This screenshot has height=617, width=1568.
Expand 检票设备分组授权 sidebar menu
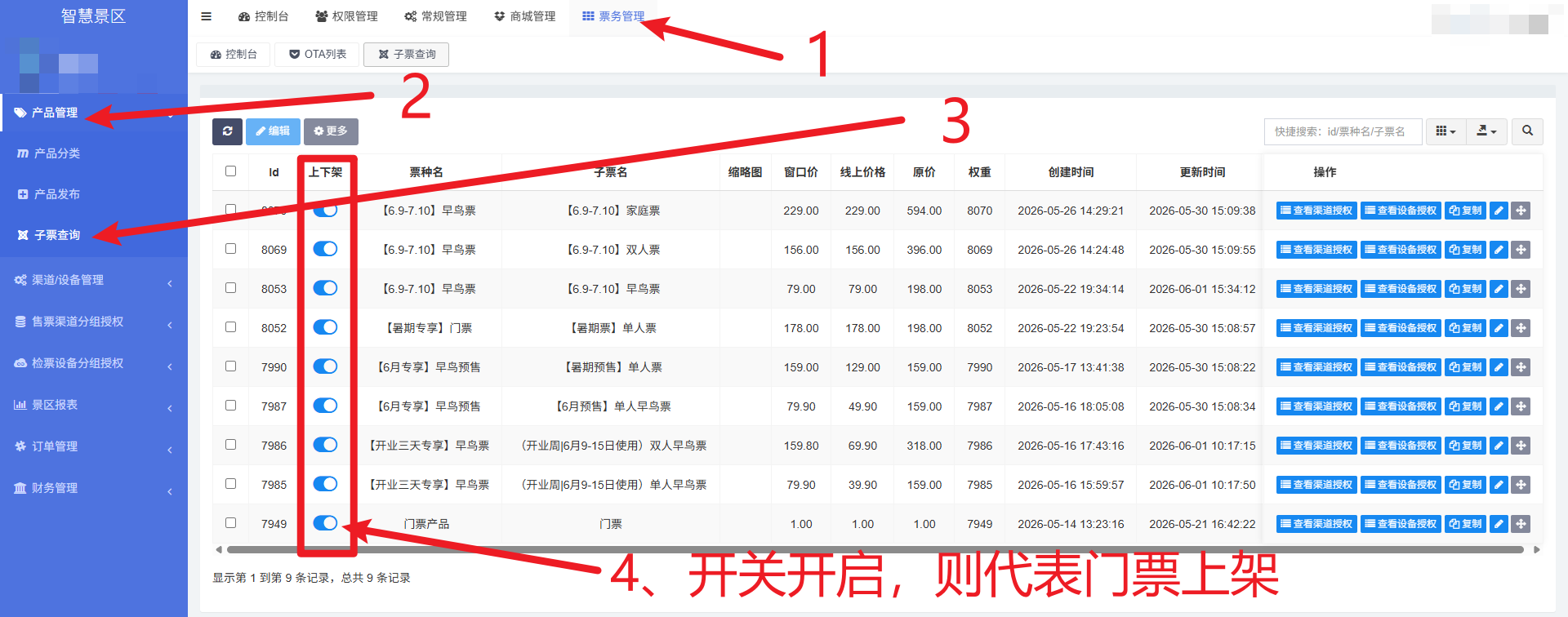(x=94, y=363)
